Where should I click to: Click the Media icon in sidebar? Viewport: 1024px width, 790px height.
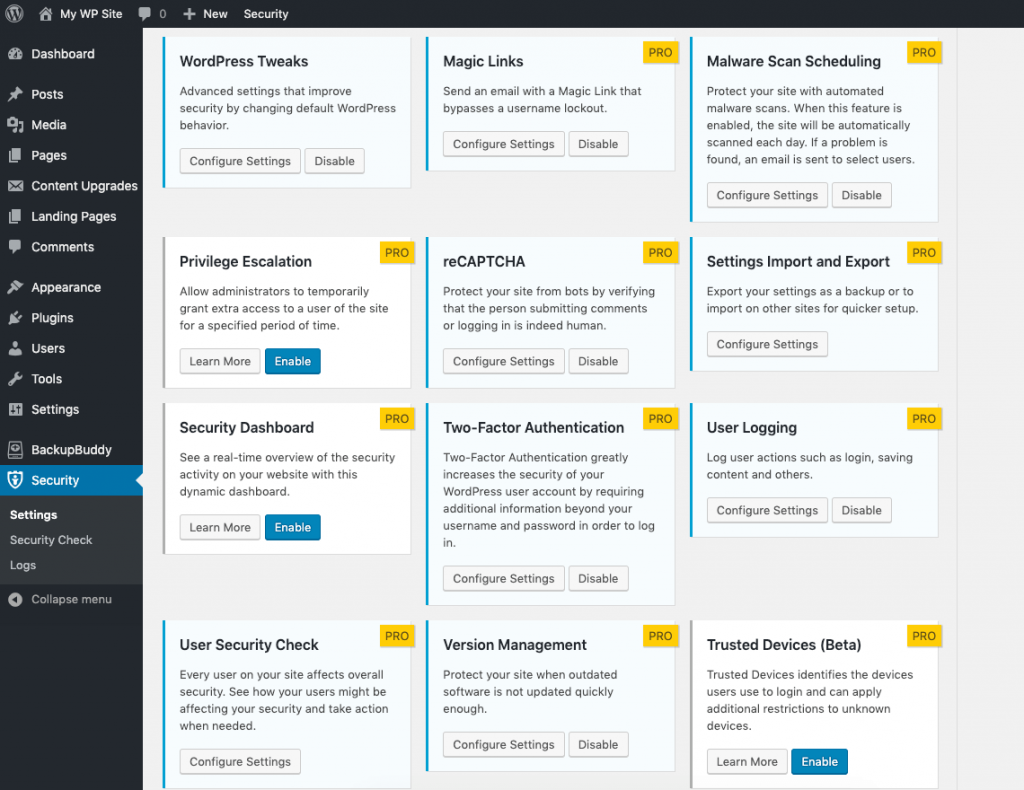(15, 125)
